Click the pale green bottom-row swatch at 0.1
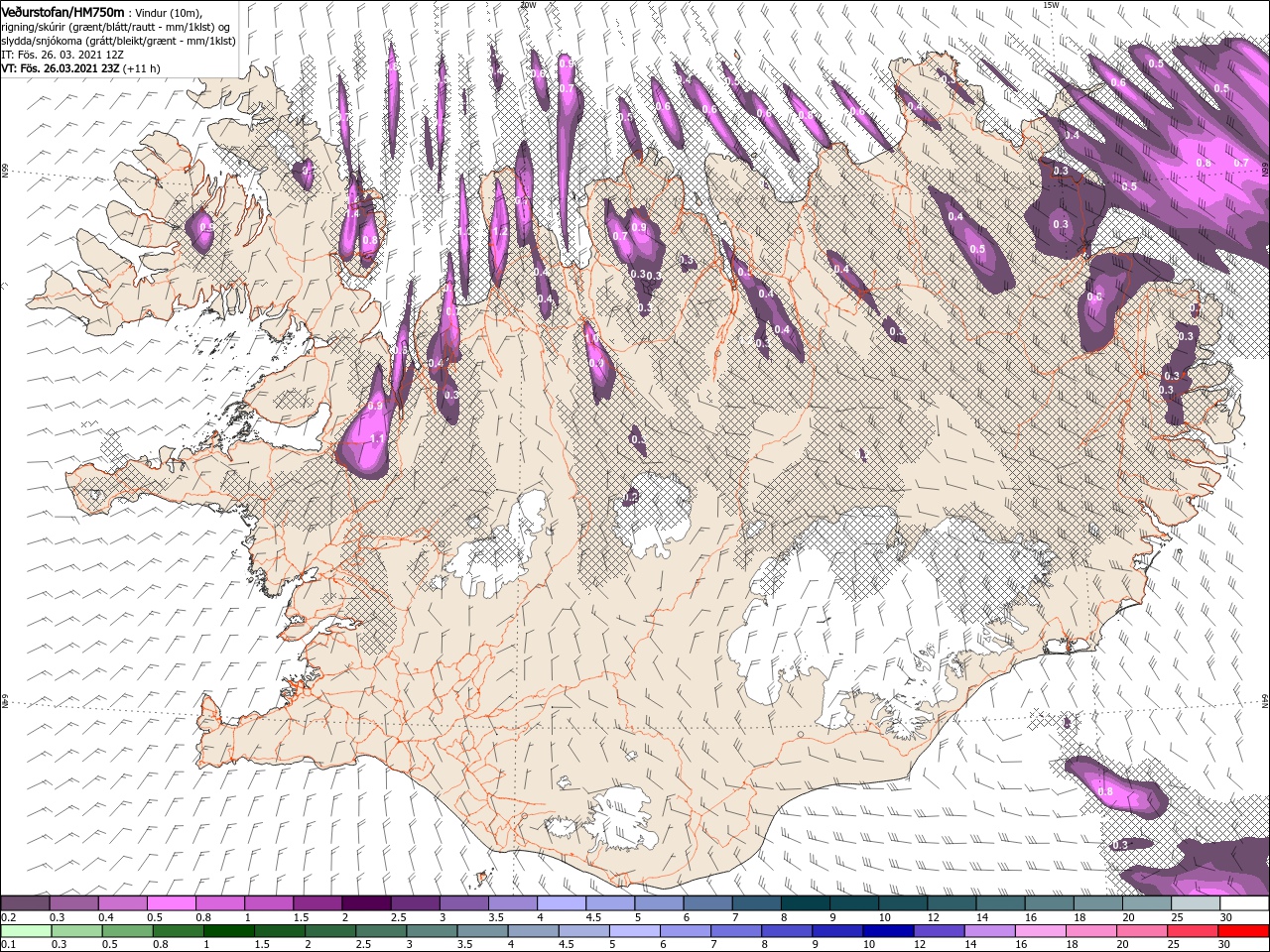Image resolution: width=1270 pixels, height=952 pixels. click(25, 931)
